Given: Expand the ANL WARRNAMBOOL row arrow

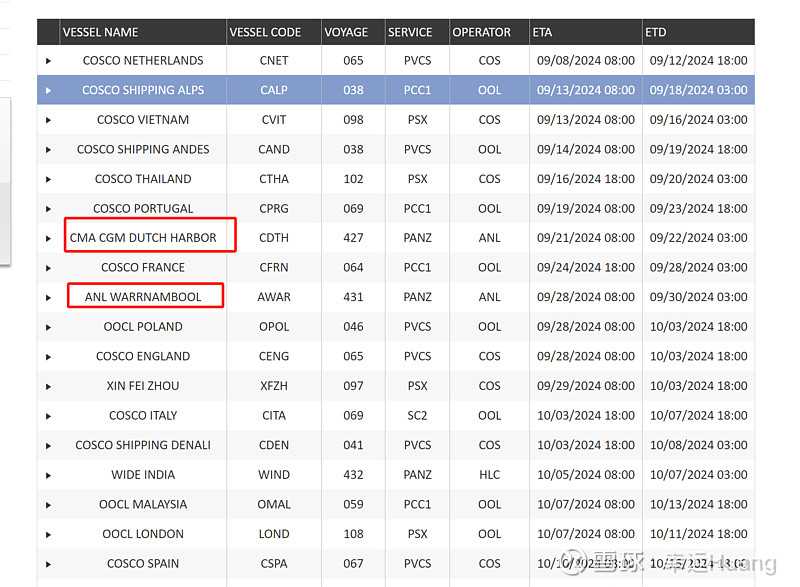Looking at the screenshot, I should 48,297.
